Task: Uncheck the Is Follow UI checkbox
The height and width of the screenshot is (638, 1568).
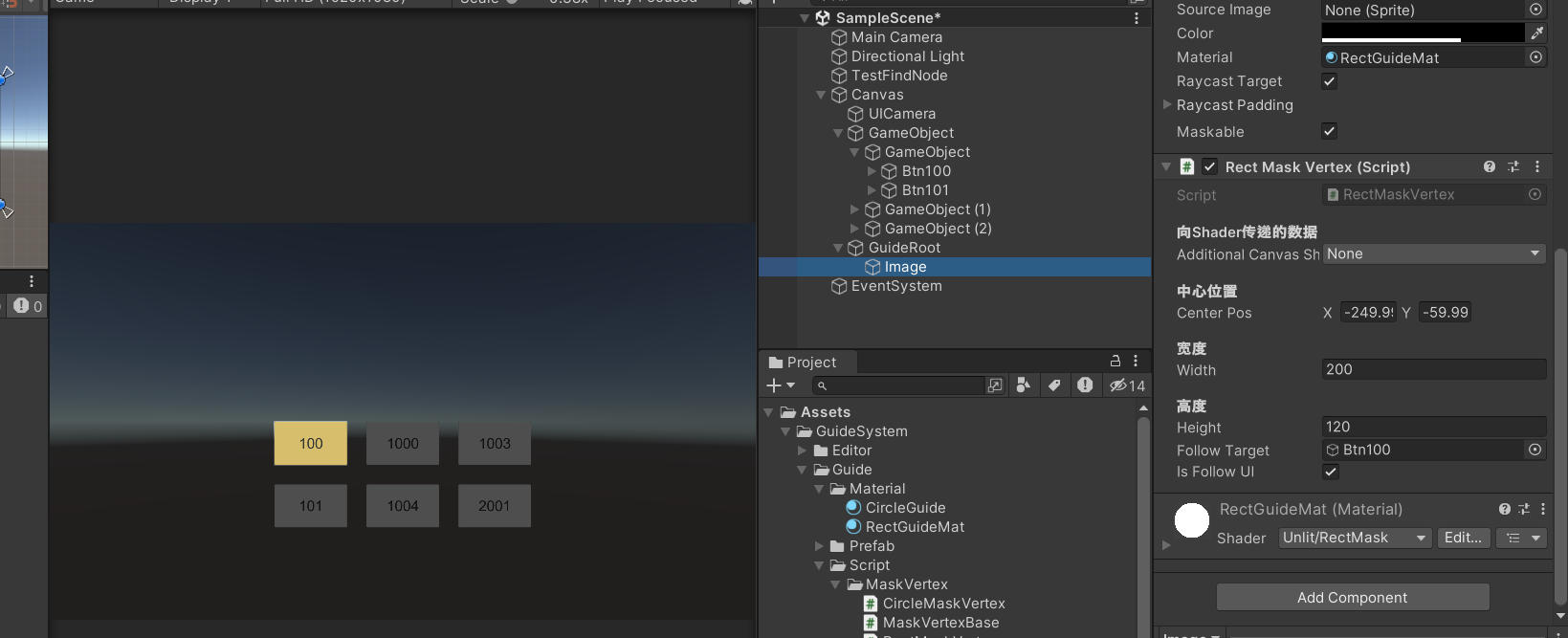Action: coord(1330,472)
